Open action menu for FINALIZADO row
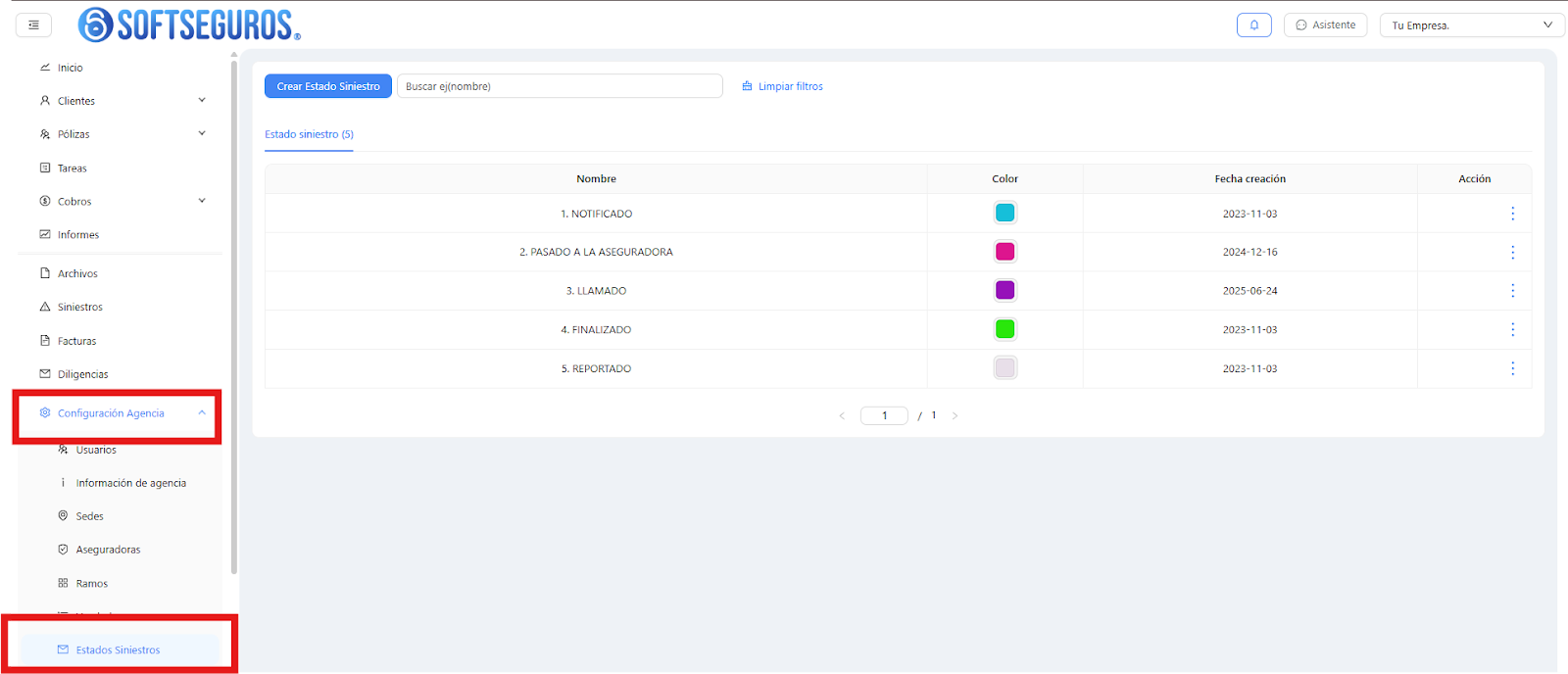 (x=1512, y=330)
